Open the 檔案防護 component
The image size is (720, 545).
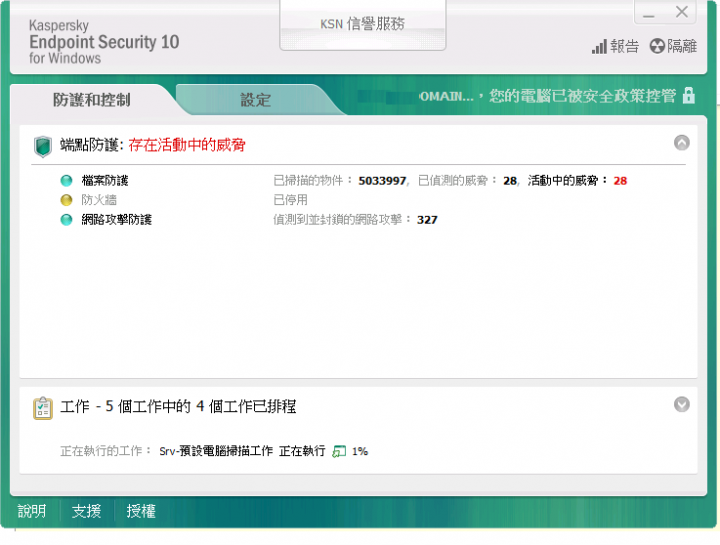[x=105, y=180]
